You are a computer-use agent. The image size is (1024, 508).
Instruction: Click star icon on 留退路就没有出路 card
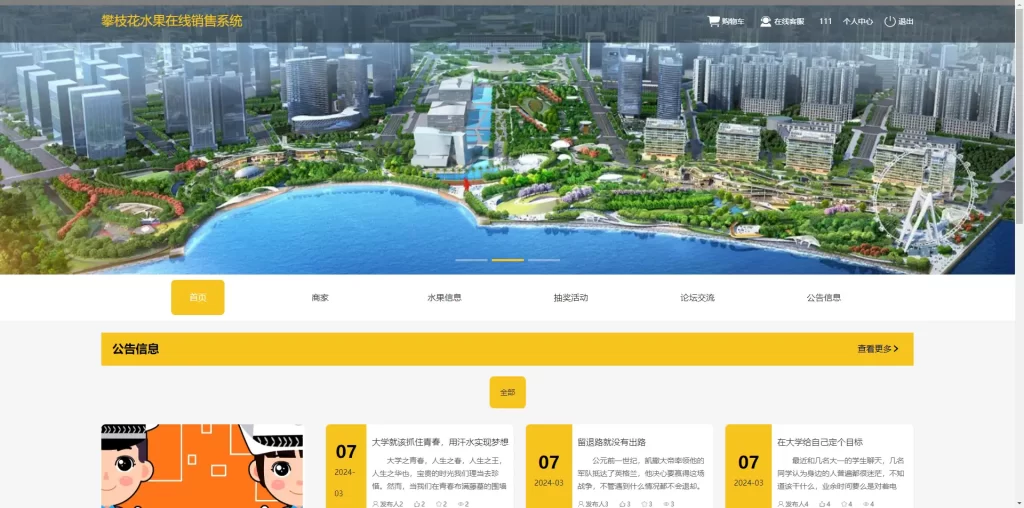click(645, 504)
